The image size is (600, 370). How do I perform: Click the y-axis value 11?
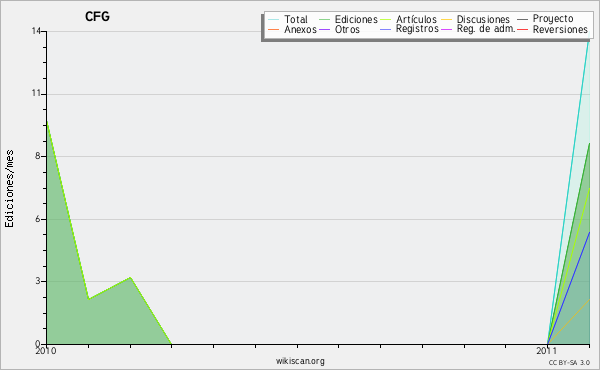click(36, 93)
